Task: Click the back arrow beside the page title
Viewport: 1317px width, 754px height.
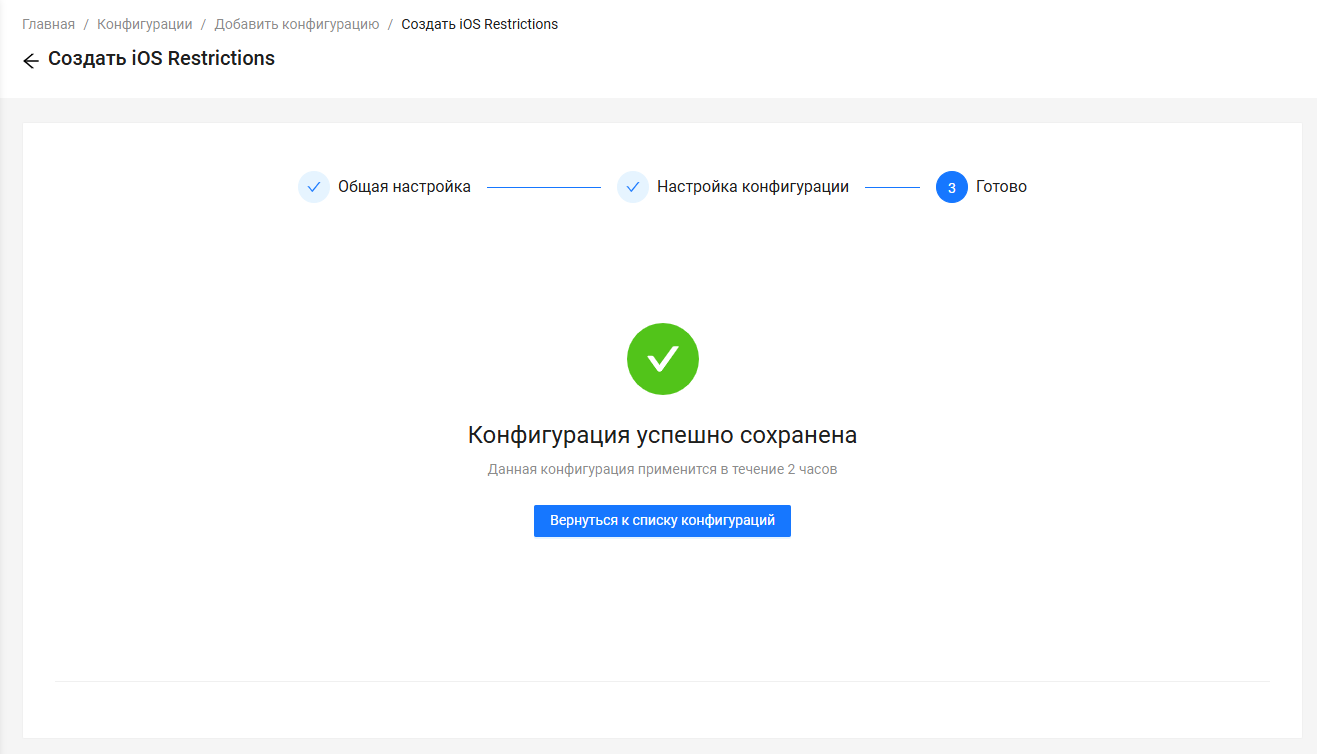Action: (x=31, y=60)
